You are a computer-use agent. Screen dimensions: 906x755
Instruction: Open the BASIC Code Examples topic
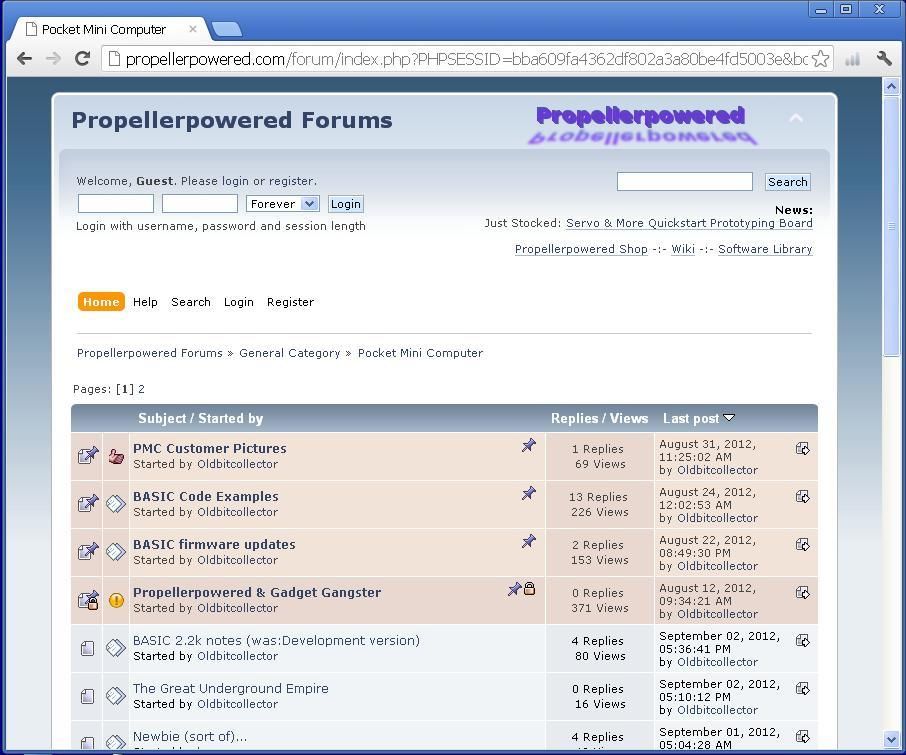pyautogui.click(x=206, y=496)
